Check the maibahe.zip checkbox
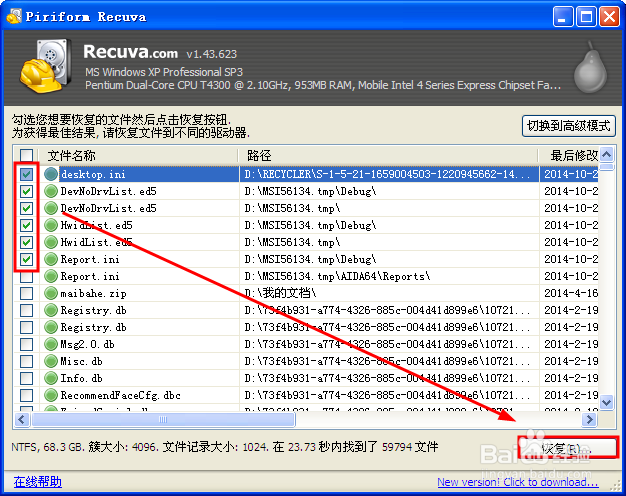Screen dimensions: 626x496 (26, 293)
